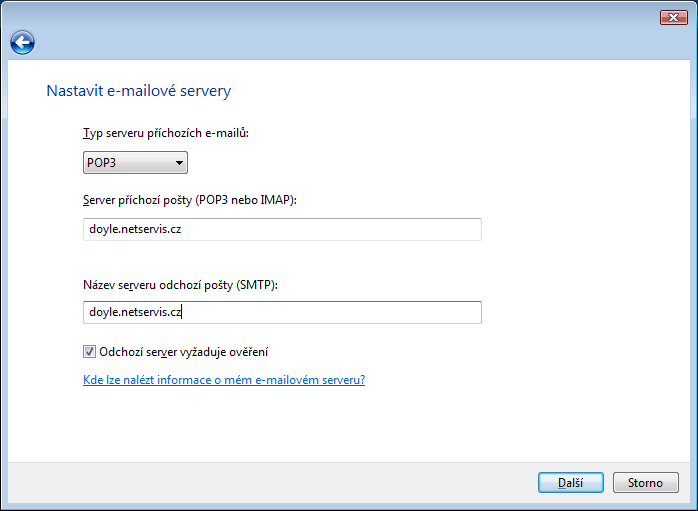Select the 'Nastavit e-mailové servery' heading
The height and width of the screenshot is (511, 698).
pyautogui.click(x=139, y=91)
